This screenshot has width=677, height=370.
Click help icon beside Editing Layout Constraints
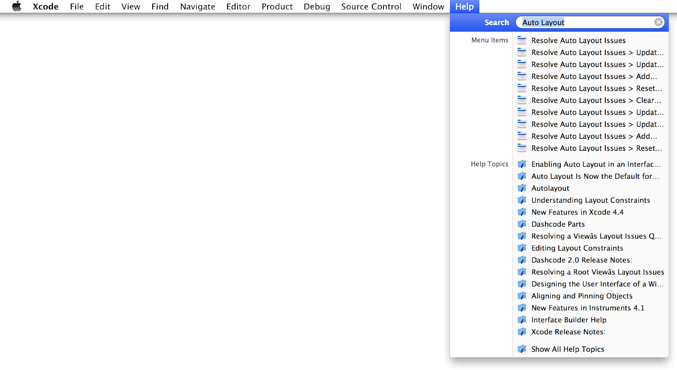522,248
